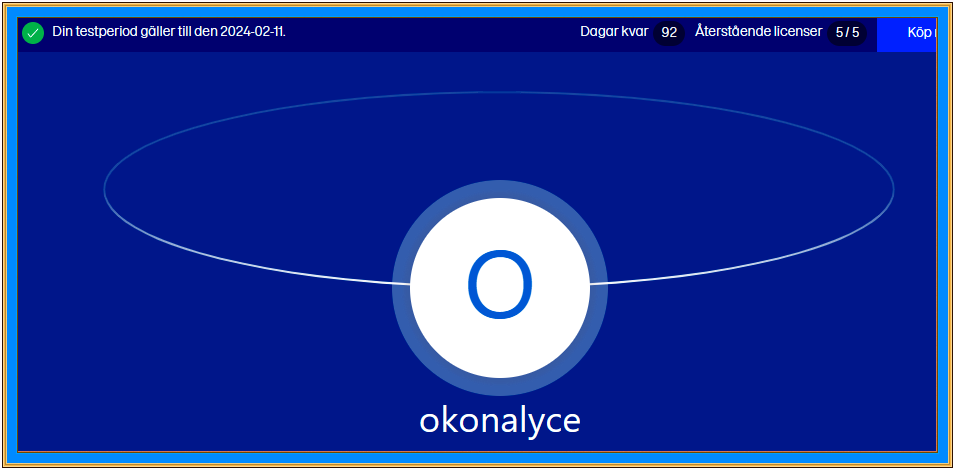Click the okonalyce username text
This screenshot has width=954, height=469.
[500, 420]
